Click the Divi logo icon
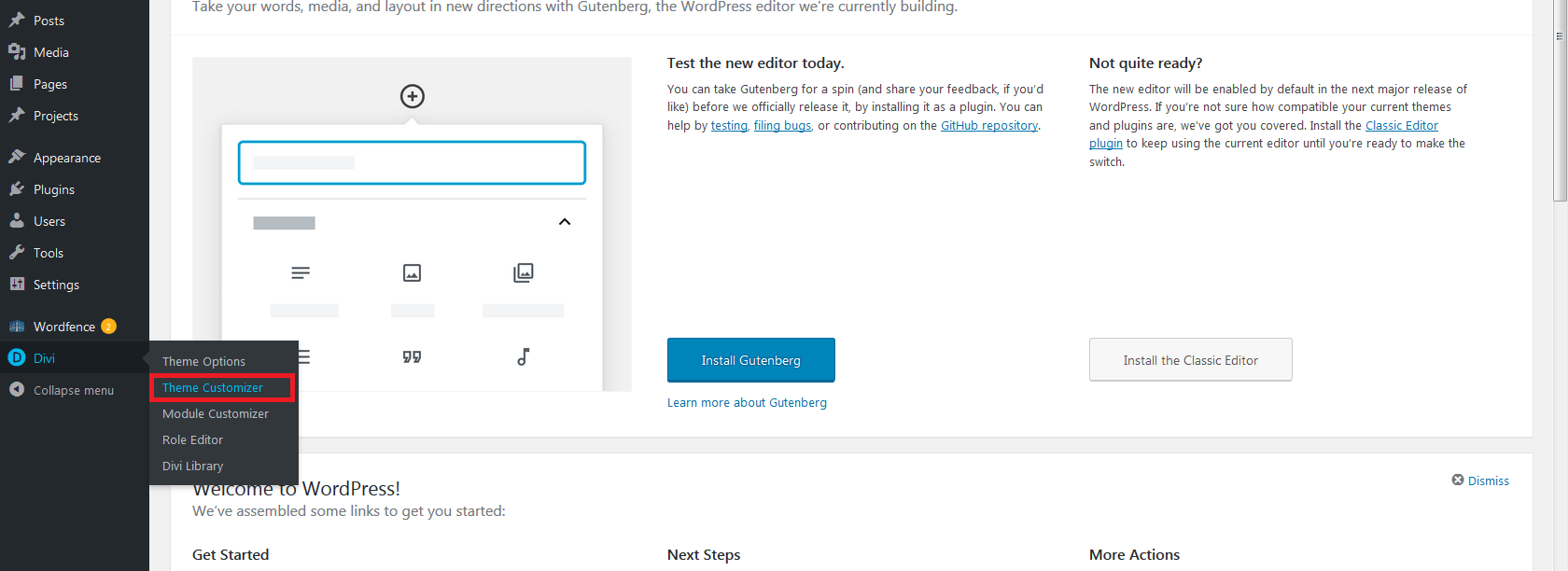This screenshot has height=571, width=1568. [x=17, y=358]
